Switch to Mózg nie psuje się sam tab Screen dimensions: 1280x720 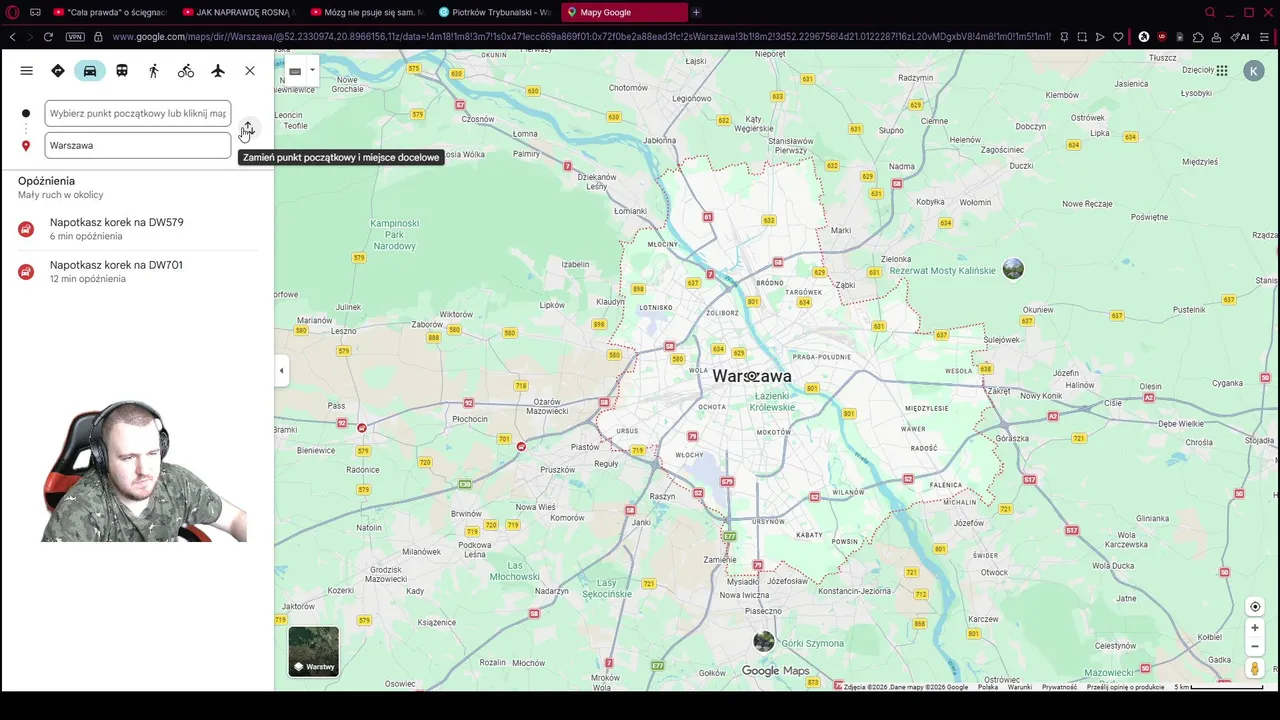(366, 12)
